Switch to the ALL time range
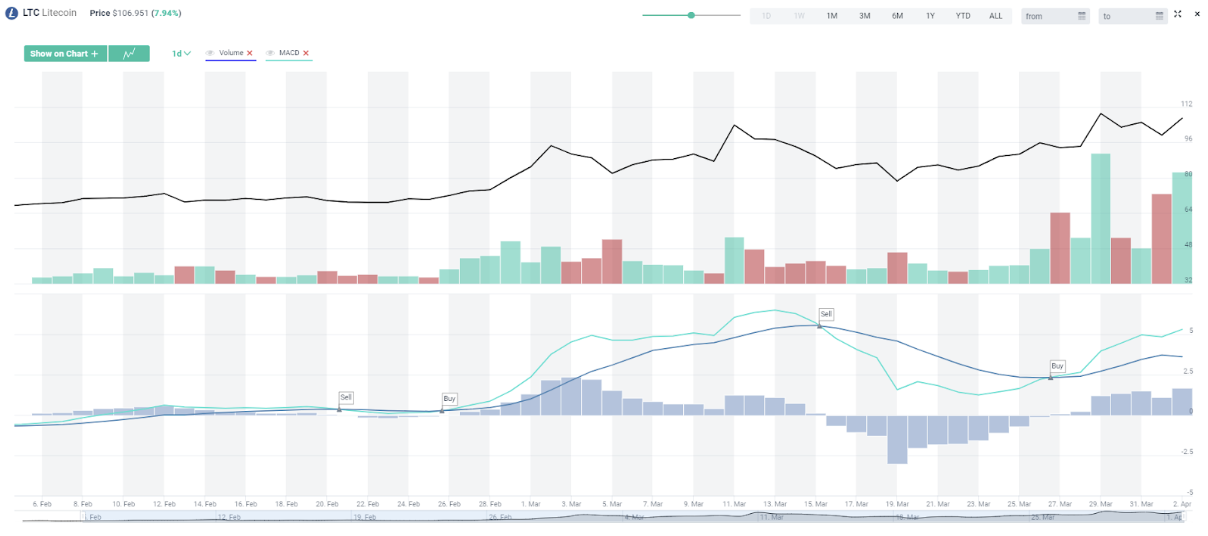Viewport: 1208px width, 536px height. (x=995, y=16)
